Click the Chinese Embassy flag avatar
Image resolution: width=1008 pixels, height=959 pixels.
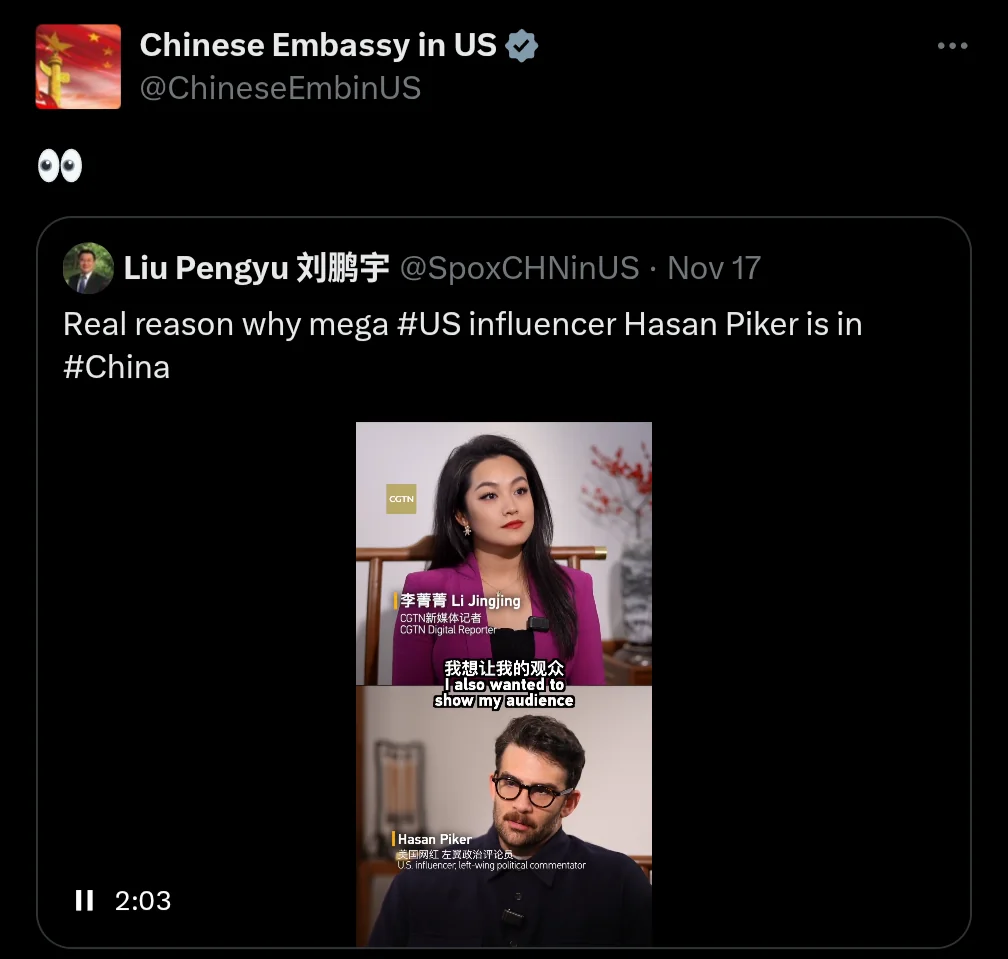pos(78,66)
